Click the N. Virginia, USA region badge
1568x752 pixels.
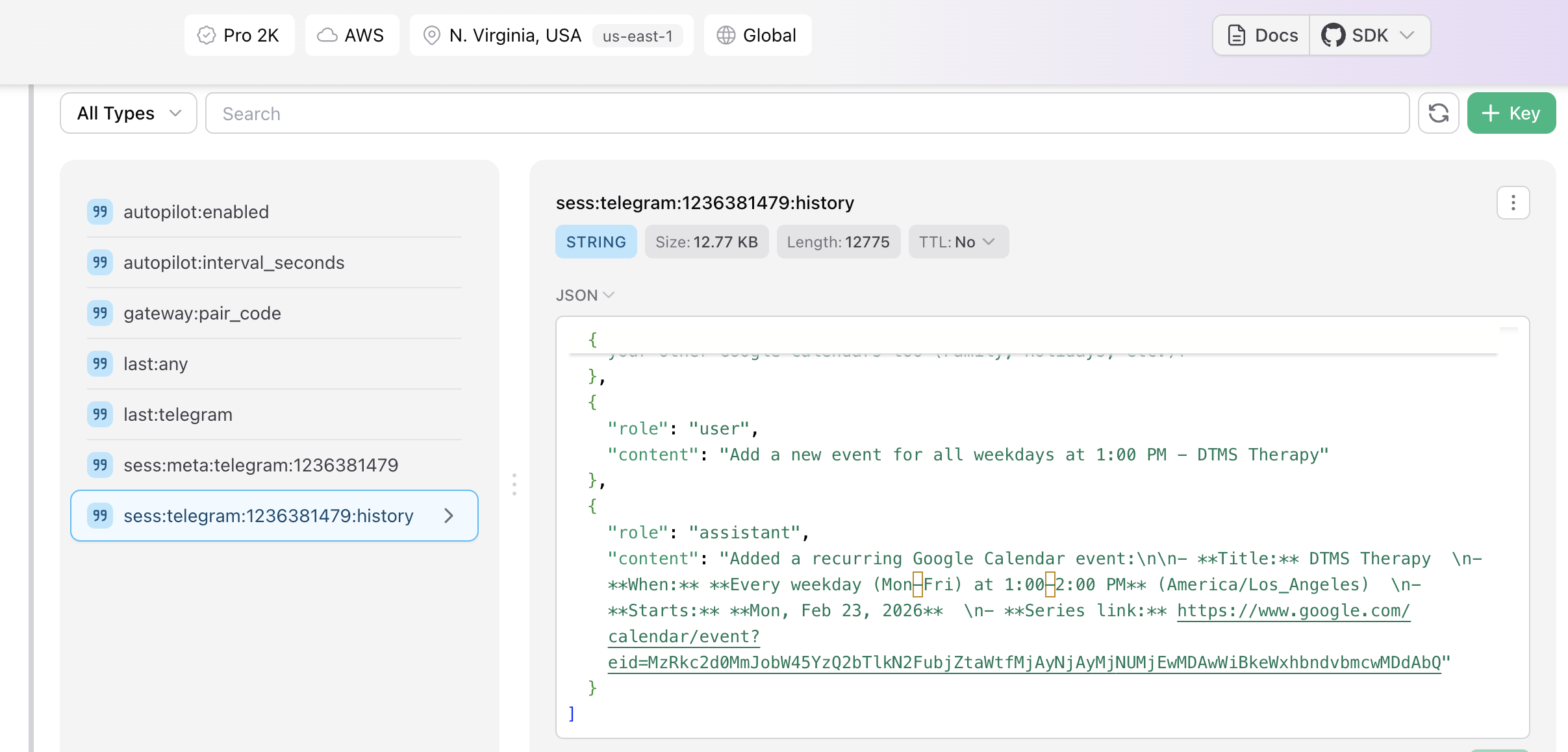(x=551, y=35)
